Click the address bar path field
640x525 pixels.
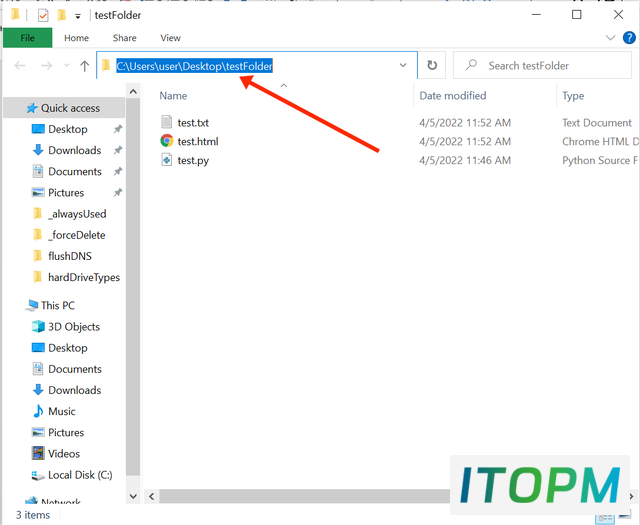pos(257,65)
